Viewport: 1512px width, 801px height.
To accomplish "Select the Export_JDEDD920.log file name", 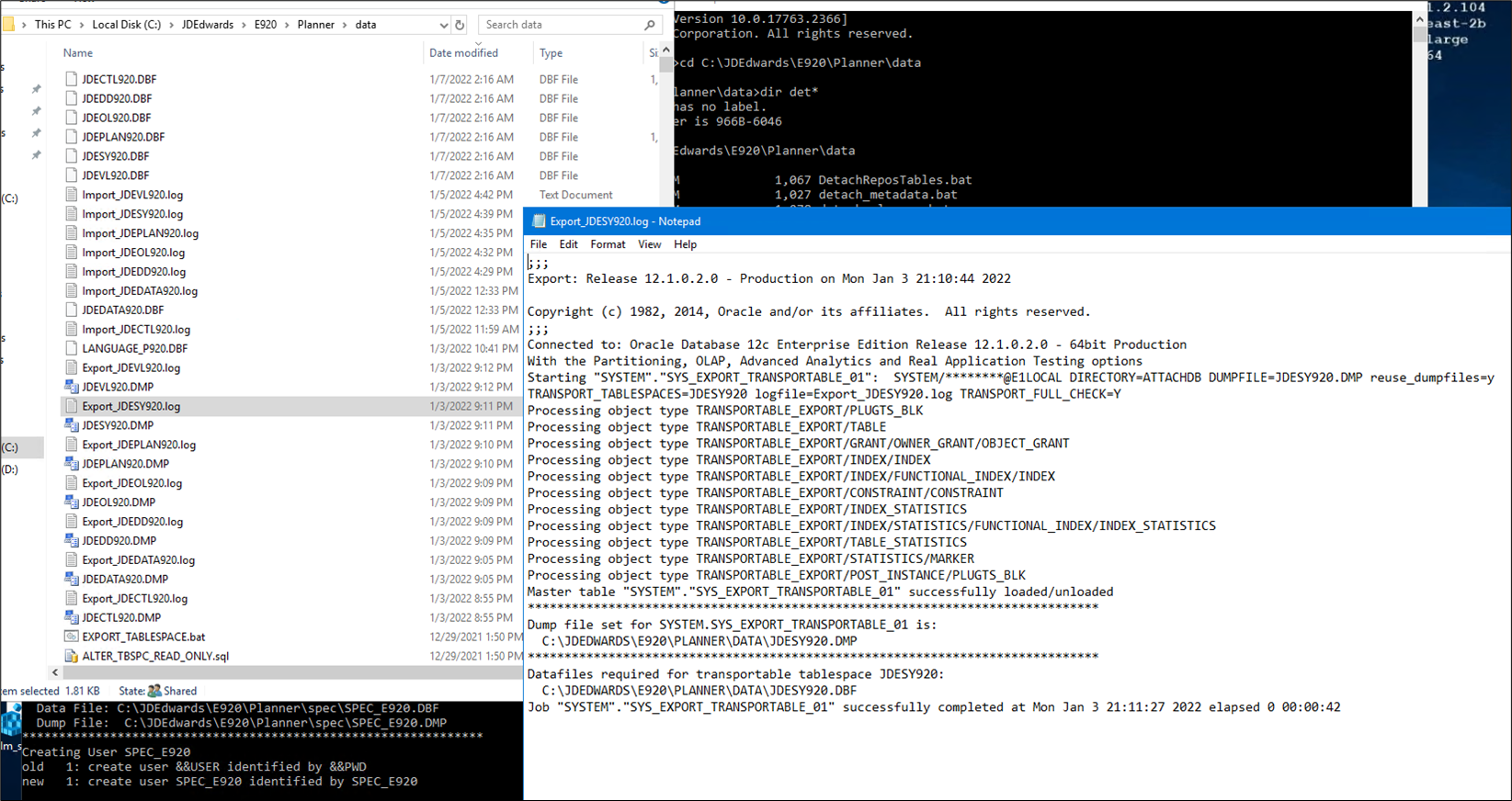I will pos(132,522).
